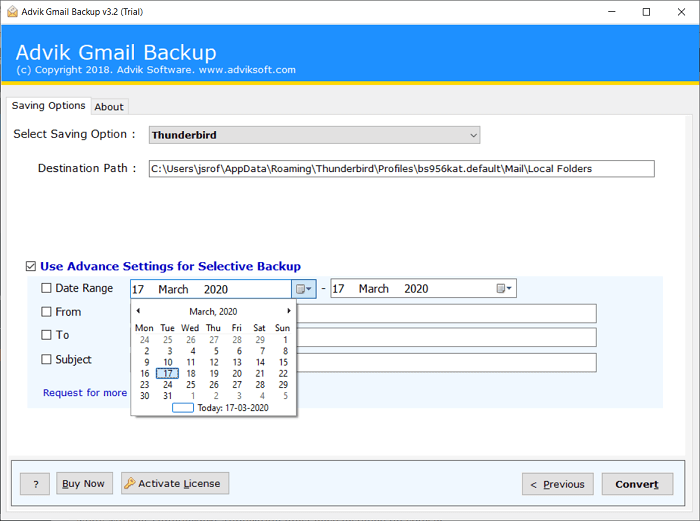The width and height of the screenshot is (700, 521).
Task: Enable the Date Range checkbox
Action: tap(46, 288)
